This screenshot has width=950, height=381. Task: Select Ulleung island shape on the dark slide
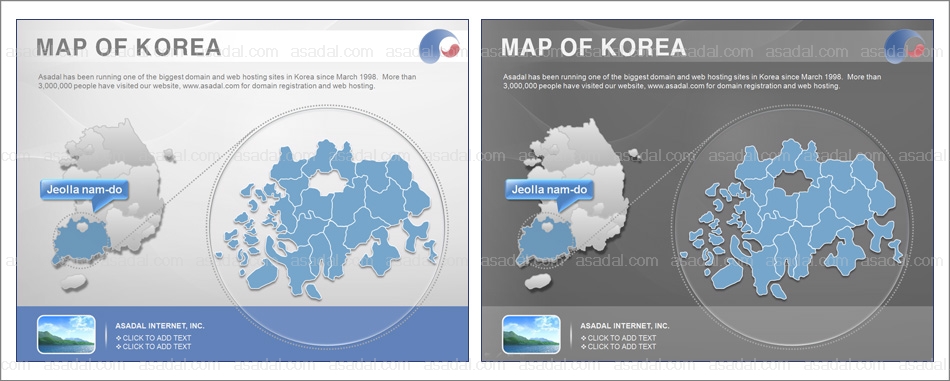tap(634, 154)
